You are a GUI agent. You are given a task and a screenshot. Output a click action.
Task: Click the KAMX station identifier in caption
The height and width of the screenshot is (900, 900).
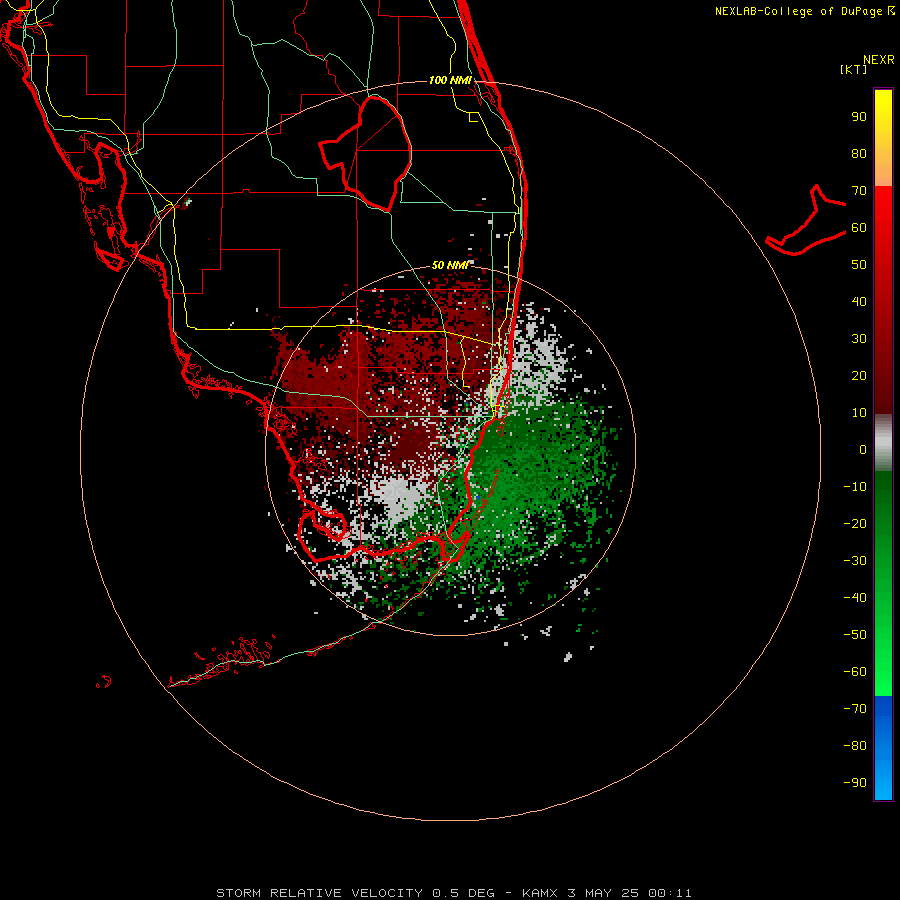(540, 893)
